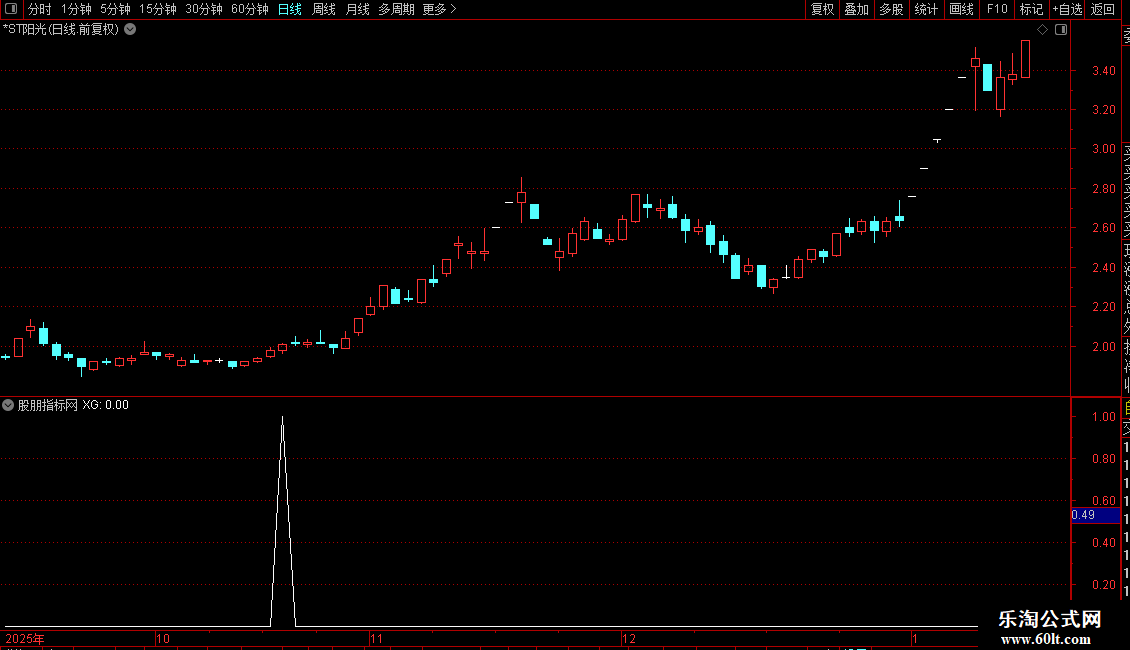Open the 复权 adjustment menu
Screen dimensions: 1130x650
click(822, 9)
